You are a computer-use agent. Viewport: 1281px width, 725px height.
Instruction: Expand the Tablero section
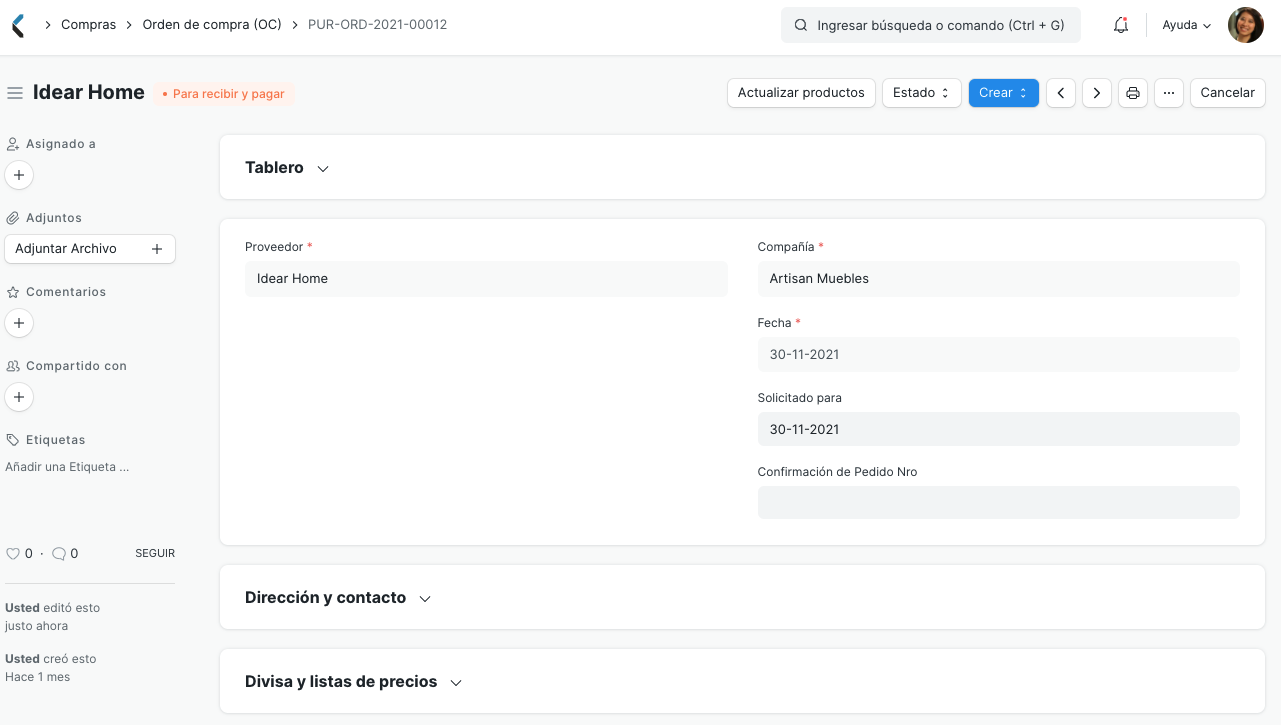pyautogui.click(x=287, y=168)
